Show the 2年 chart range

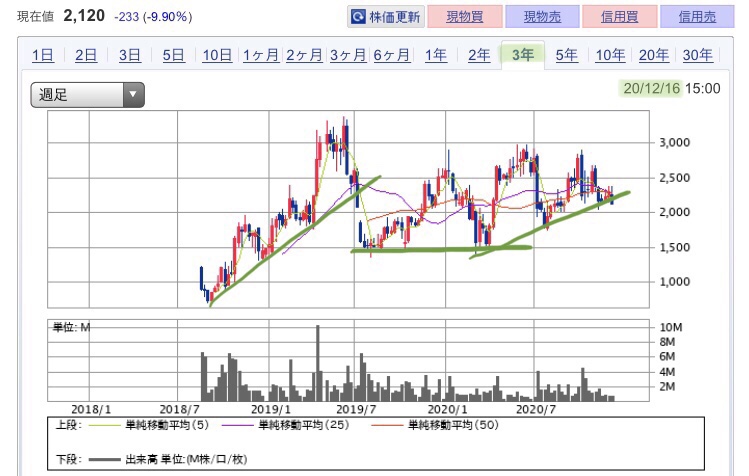(479, 55)
